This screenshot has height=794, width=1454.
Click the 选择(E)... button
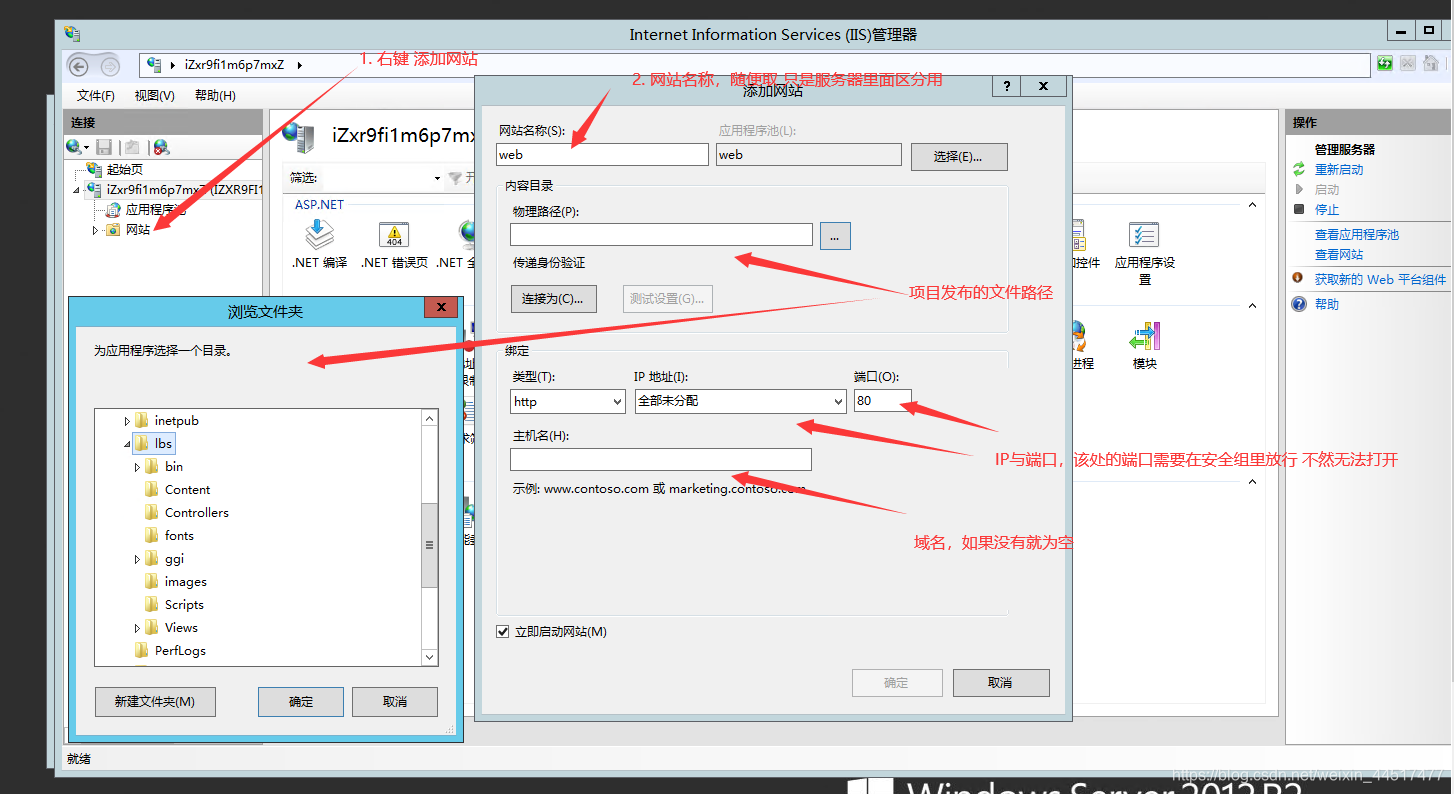point(958,157)
